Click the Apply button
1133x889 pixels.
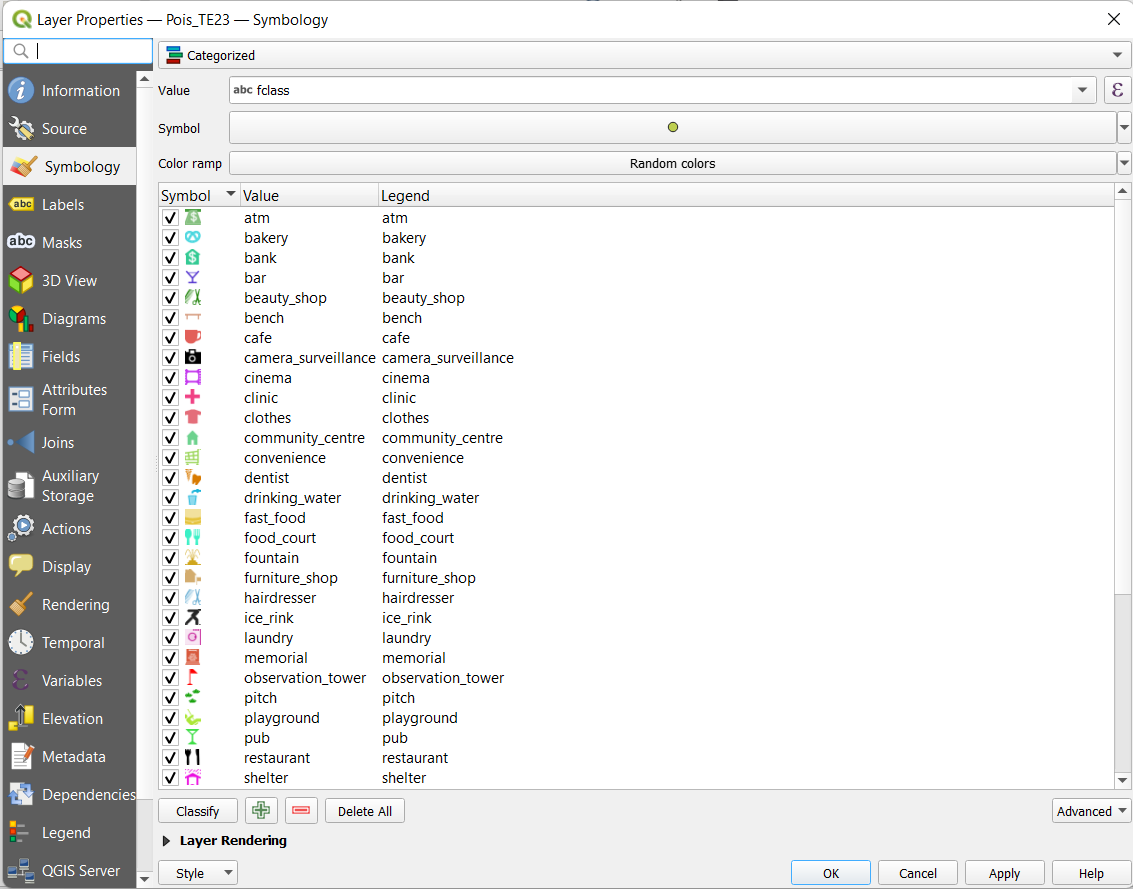[x=1004, y=873]
